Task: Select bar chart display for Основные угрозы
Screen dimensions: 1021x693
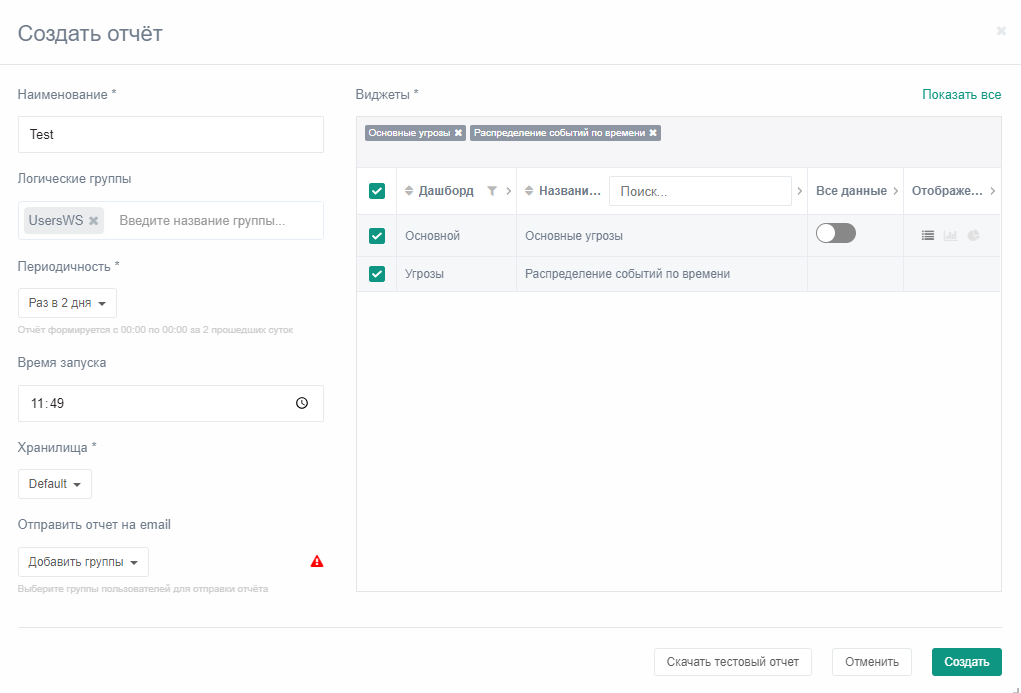Action: coord(950,236)
